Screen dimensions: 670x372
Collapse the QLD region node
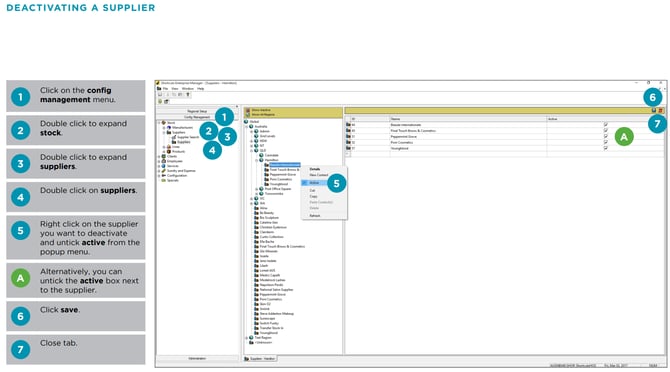click(x=252, y=150)
